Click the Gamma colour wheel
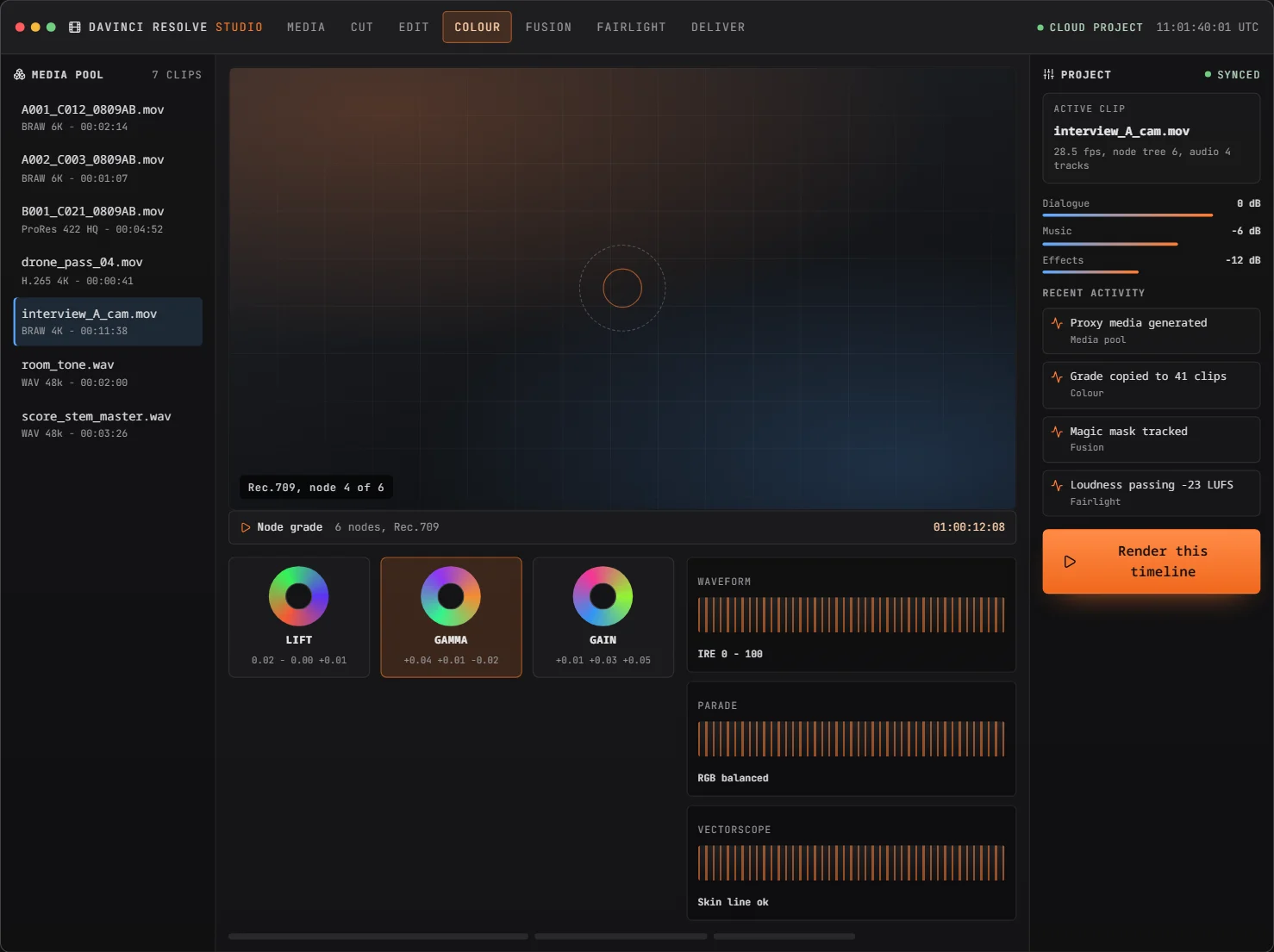Viewport: 1274px width, 952px height. click(451, 596)
